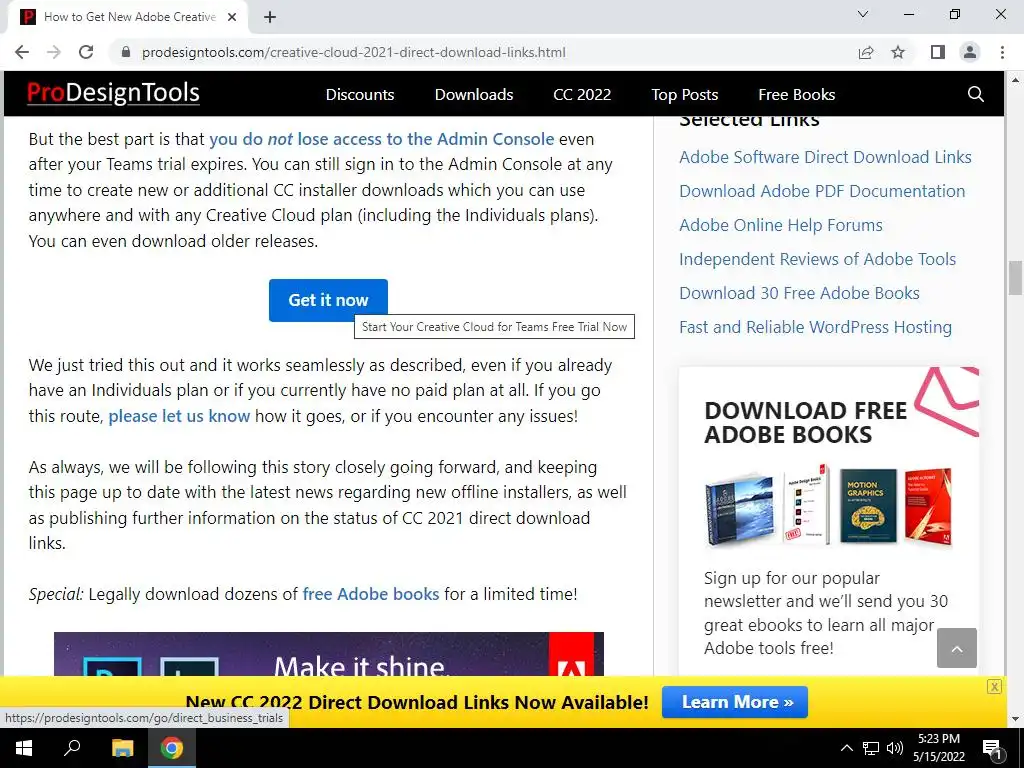Close the Adobe Creative tab
Image resolution: width=1024 pixels, height=768 pixels.
[232, 17]
